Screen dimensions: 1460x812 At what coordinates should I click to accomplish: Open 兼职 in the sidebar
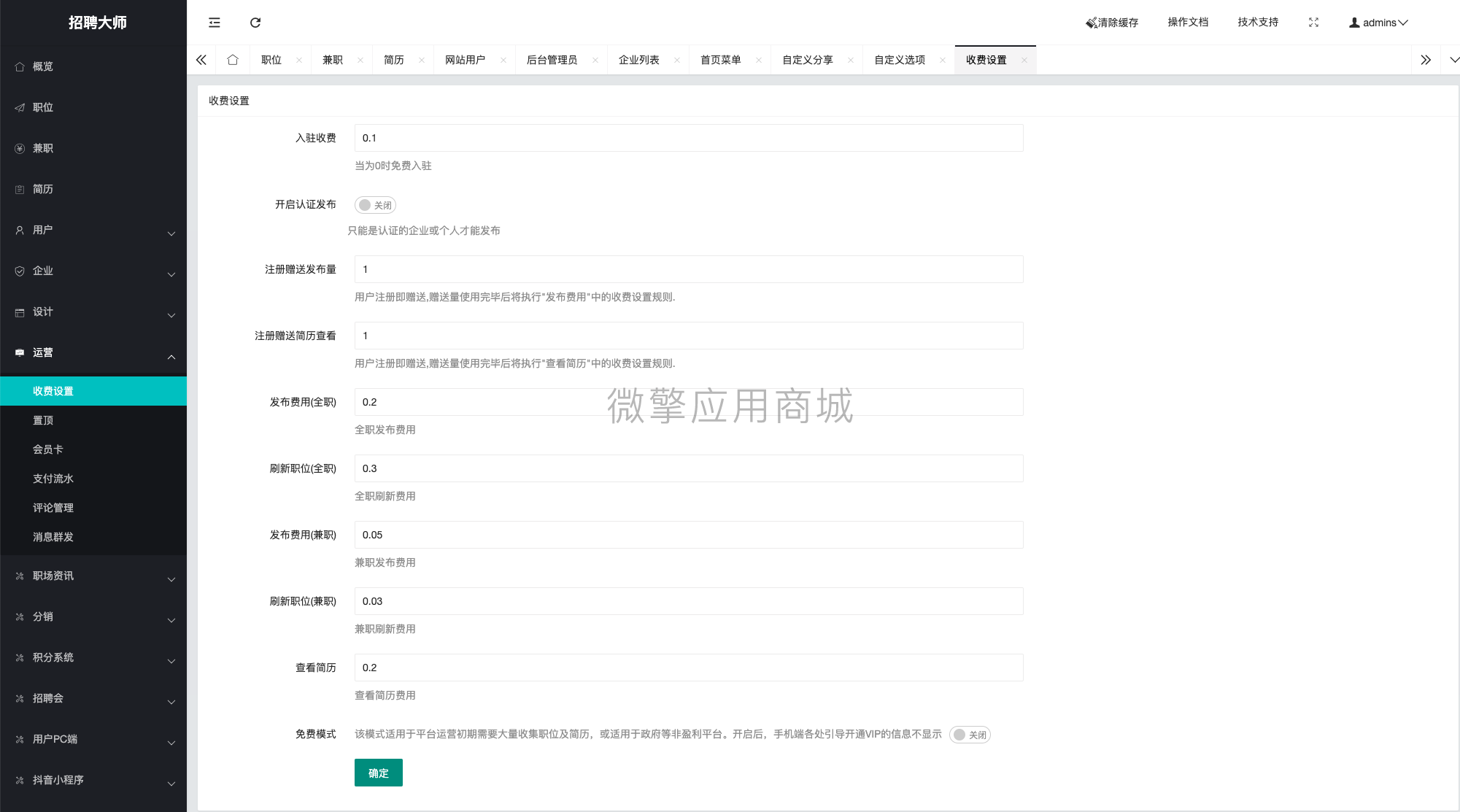[x=93, y=148]
